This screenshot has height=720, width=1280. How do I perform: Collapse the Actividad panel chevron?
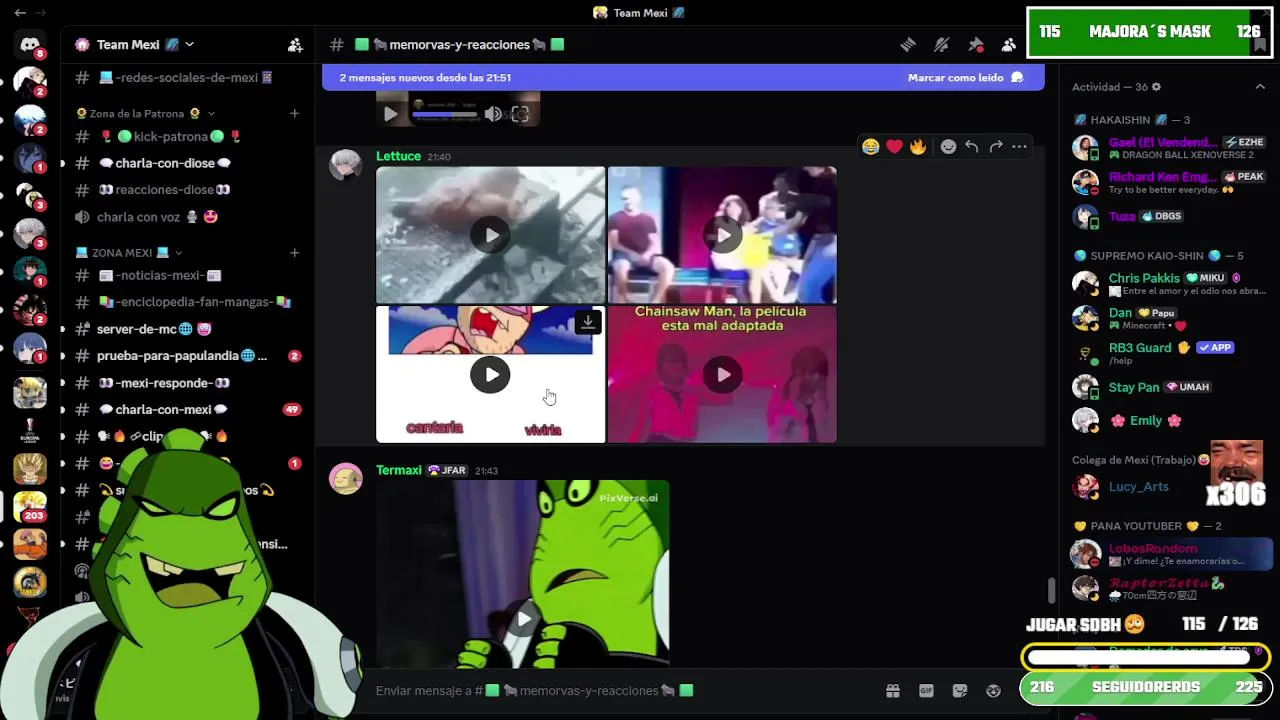(x=1260, y=87)
